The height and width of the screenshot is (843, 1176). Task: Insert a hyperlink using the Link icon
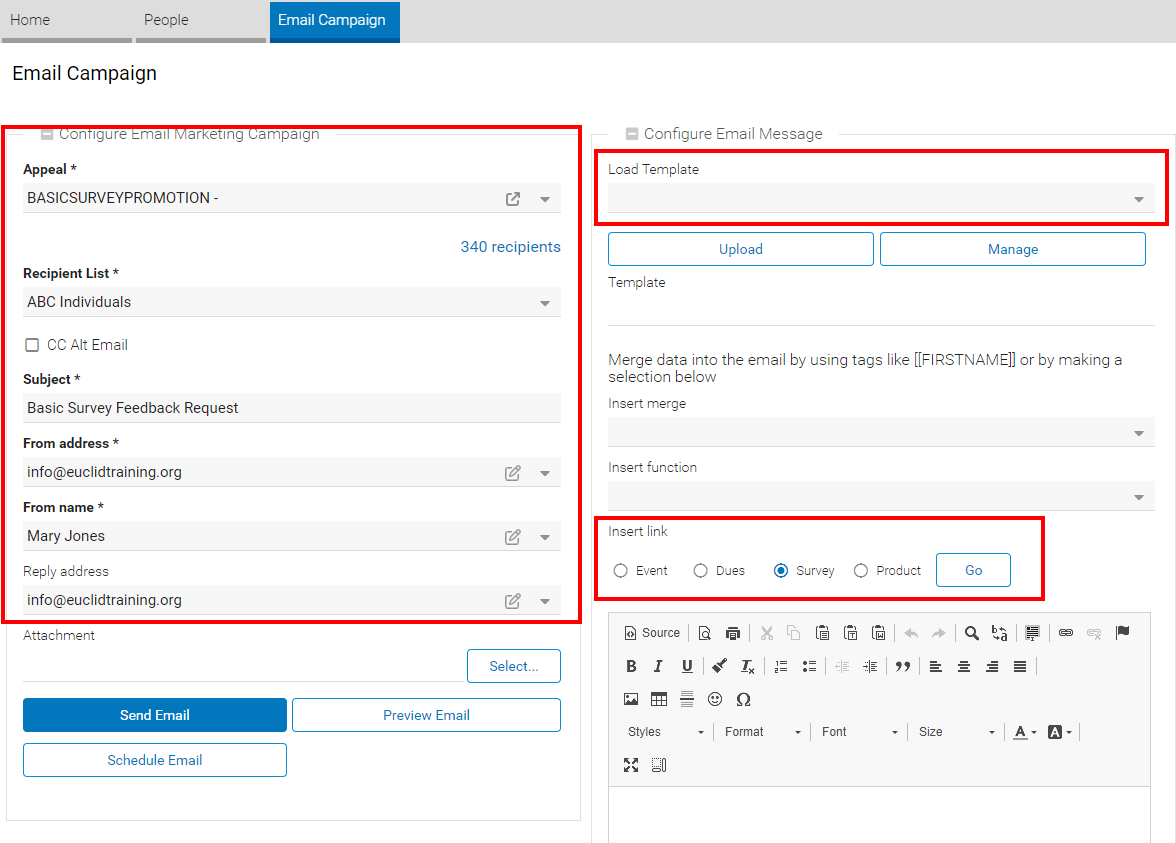(1066, 633)
